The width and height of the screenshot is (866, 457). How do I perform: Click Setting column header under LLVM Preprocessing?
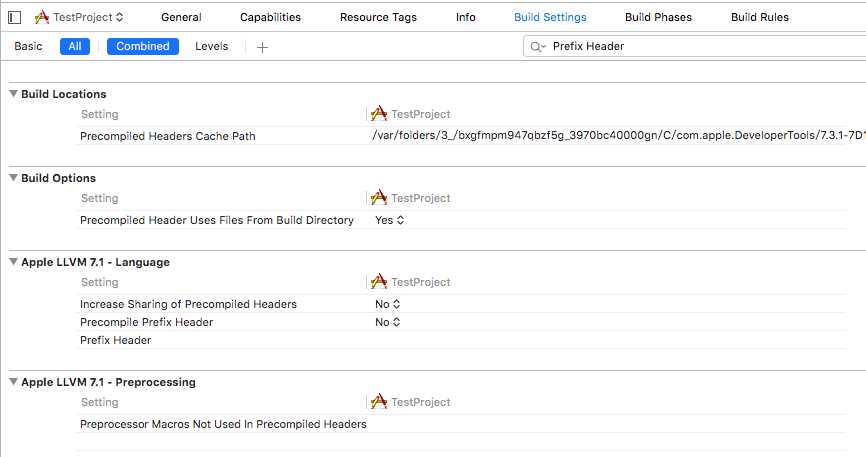coord(99,402)
